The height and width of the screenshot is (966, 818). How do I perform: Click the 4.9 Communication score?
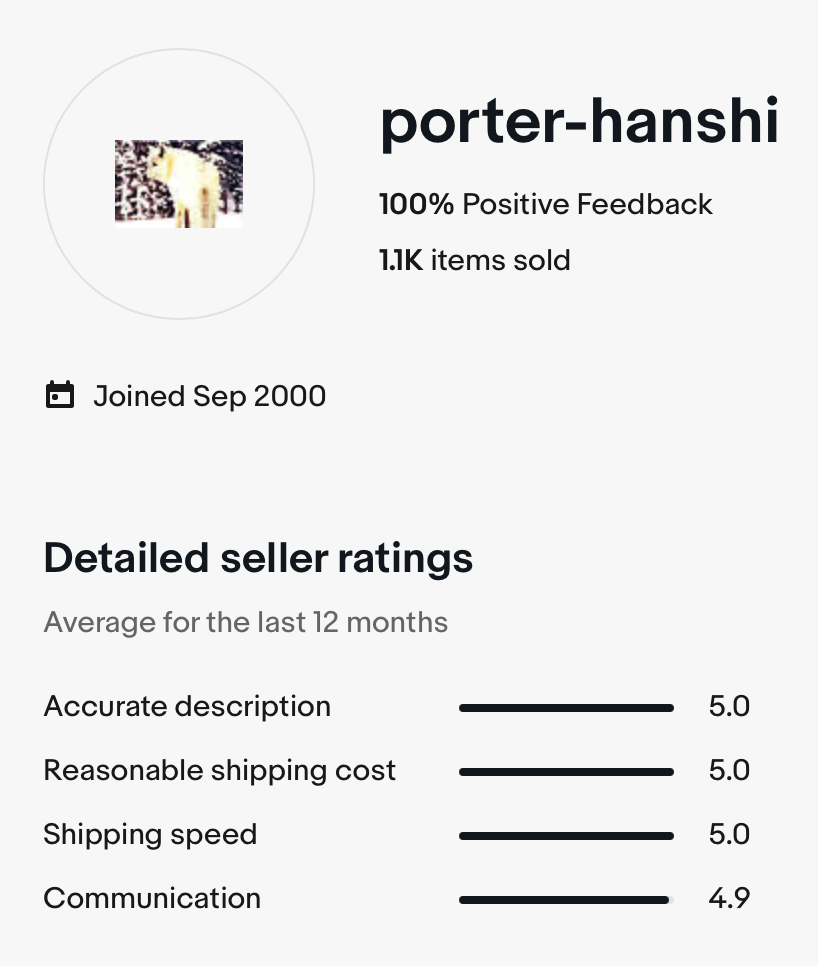click(729, 898)
